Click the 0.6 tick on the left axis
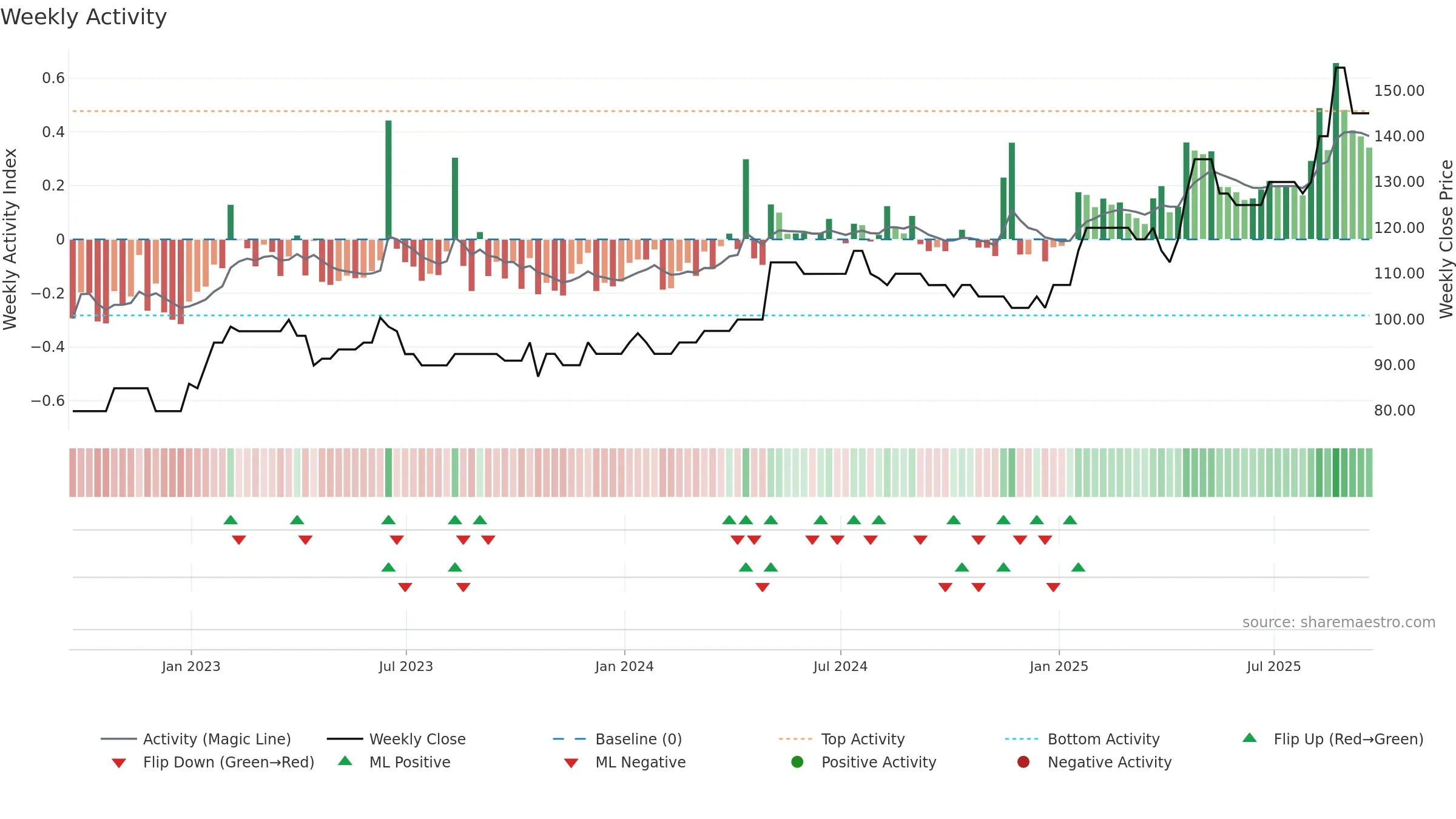This screenshot has height=819, width=1456. pos(53,78)
